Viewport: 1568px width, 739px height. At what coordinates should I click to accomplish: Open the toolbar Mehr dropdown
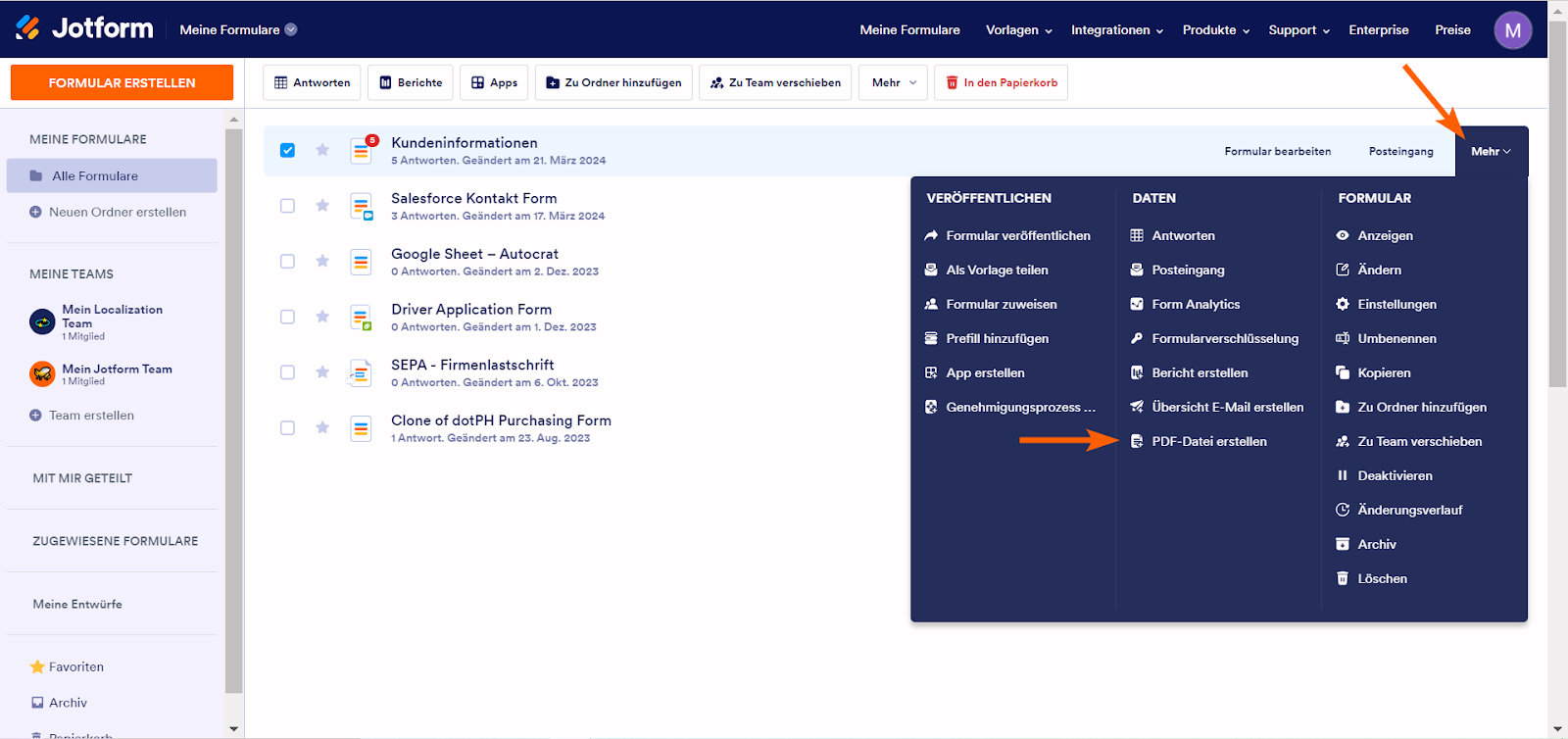click(x=894, y=82)
